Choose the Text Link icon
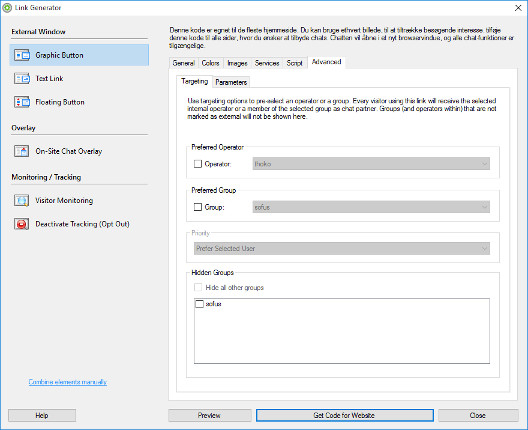The height and width of the screenshot is (430, 528). point(22,78)
